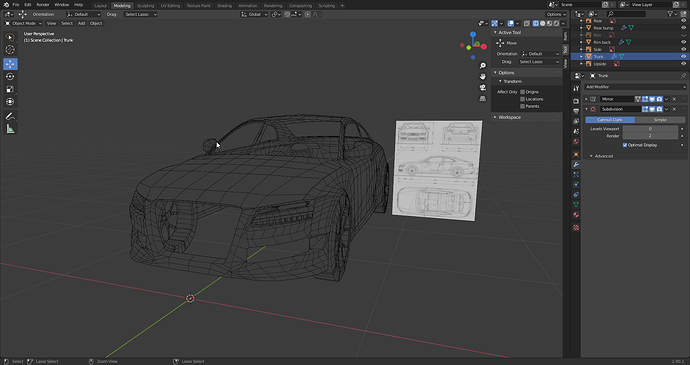Screen dimensions: 690x365
Task: Select the Annotate pencil tool
Action: click(x=10, y=116)
